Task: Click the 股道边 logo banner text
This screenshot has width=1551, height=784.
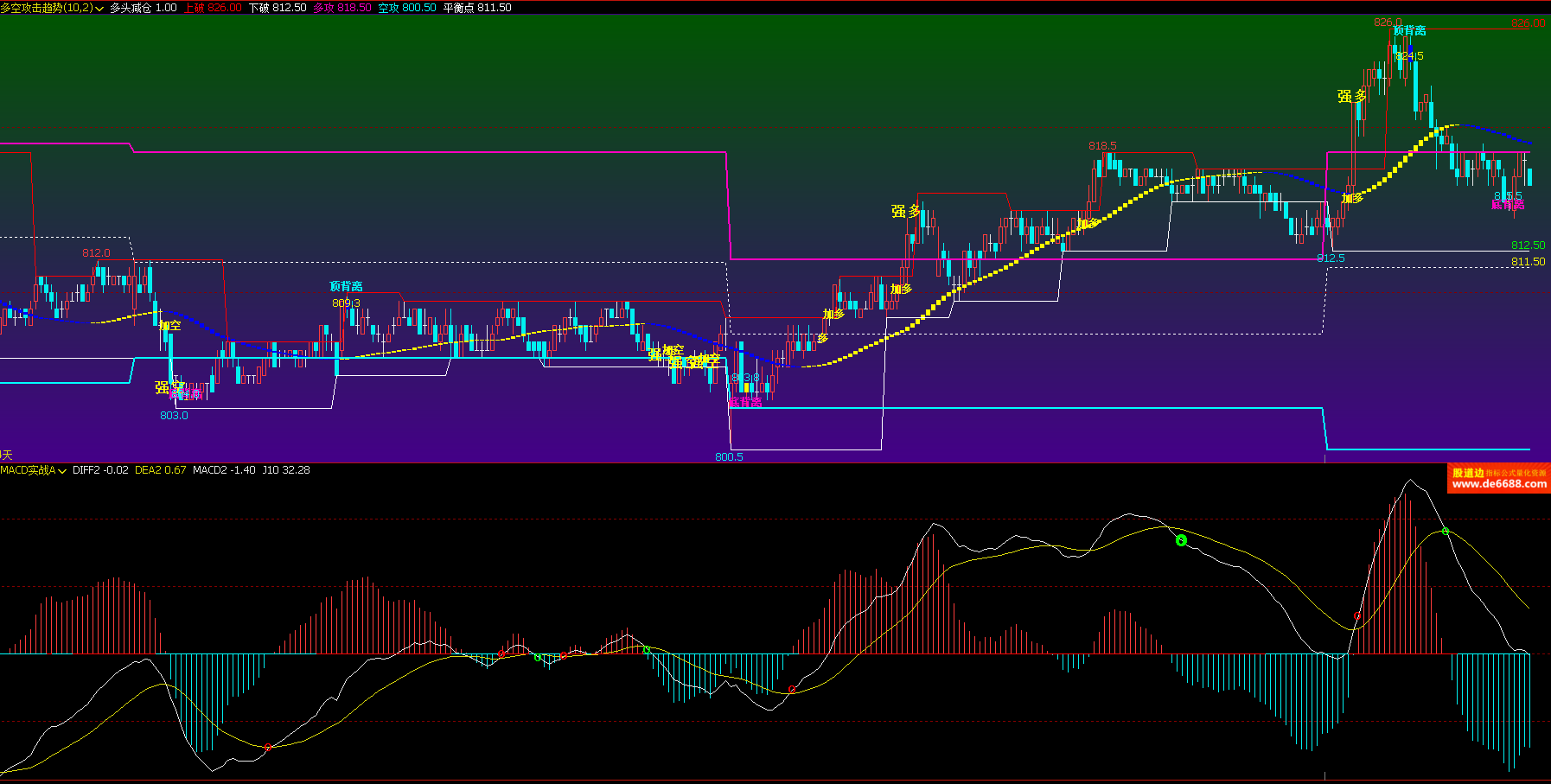Action: point(1468,473)
